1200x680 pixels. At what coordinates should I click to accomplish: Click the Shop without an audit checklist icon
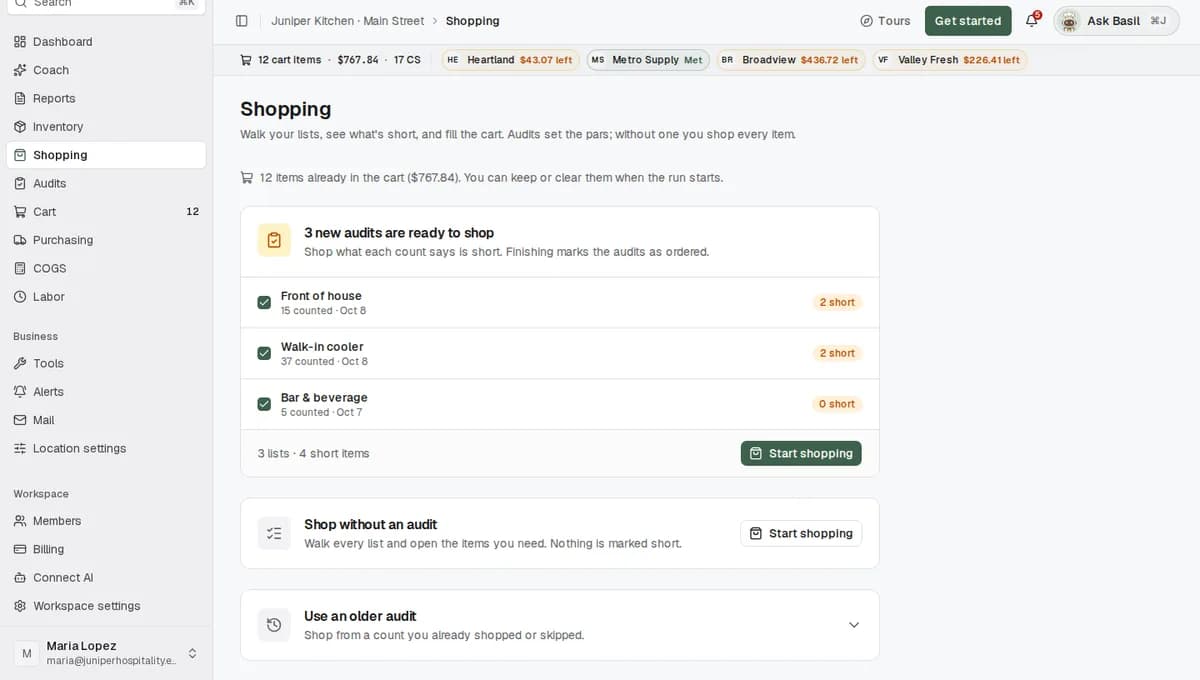pos(274,533)
